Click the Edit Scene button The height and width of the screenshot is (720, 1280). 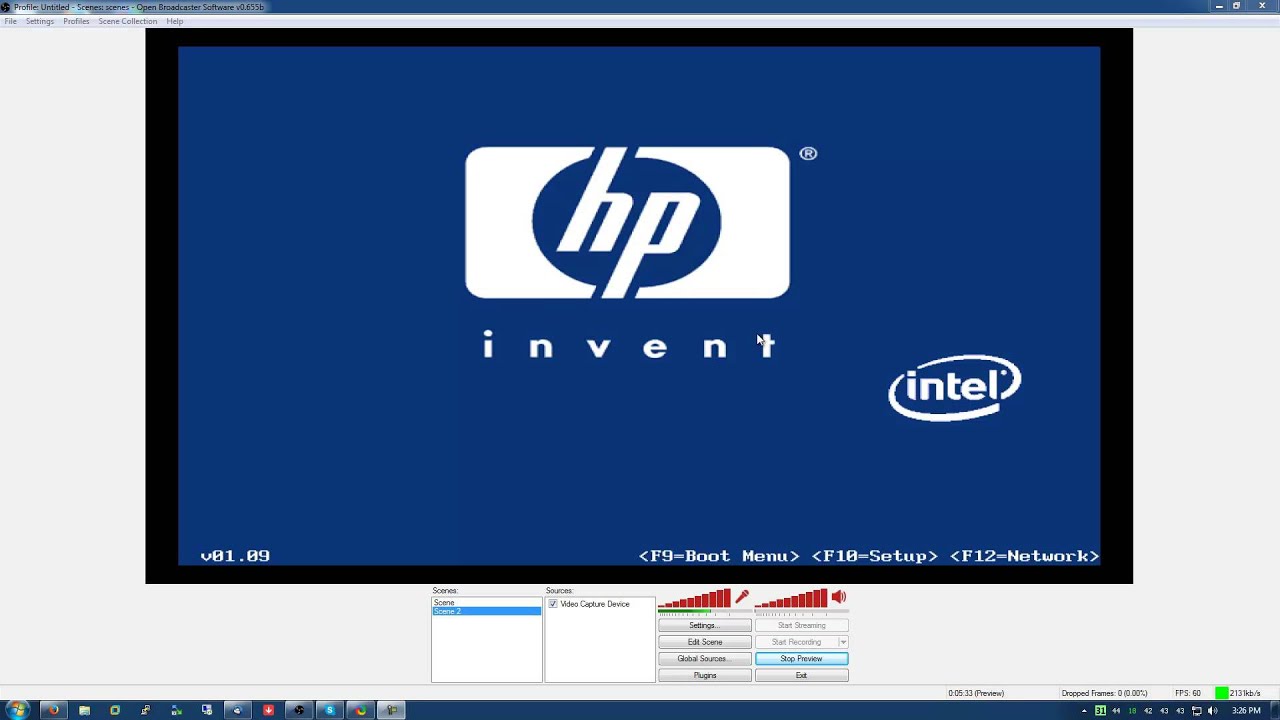coord(705,642)
